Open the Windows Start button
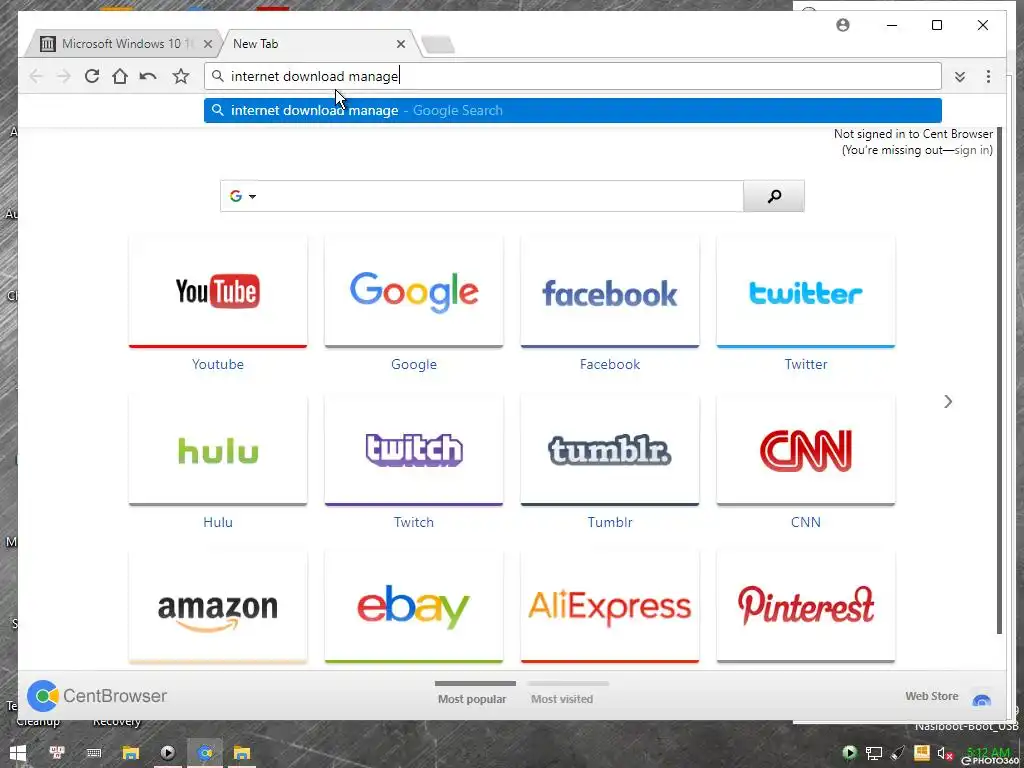1024x768 pixels. pos(18,753)
